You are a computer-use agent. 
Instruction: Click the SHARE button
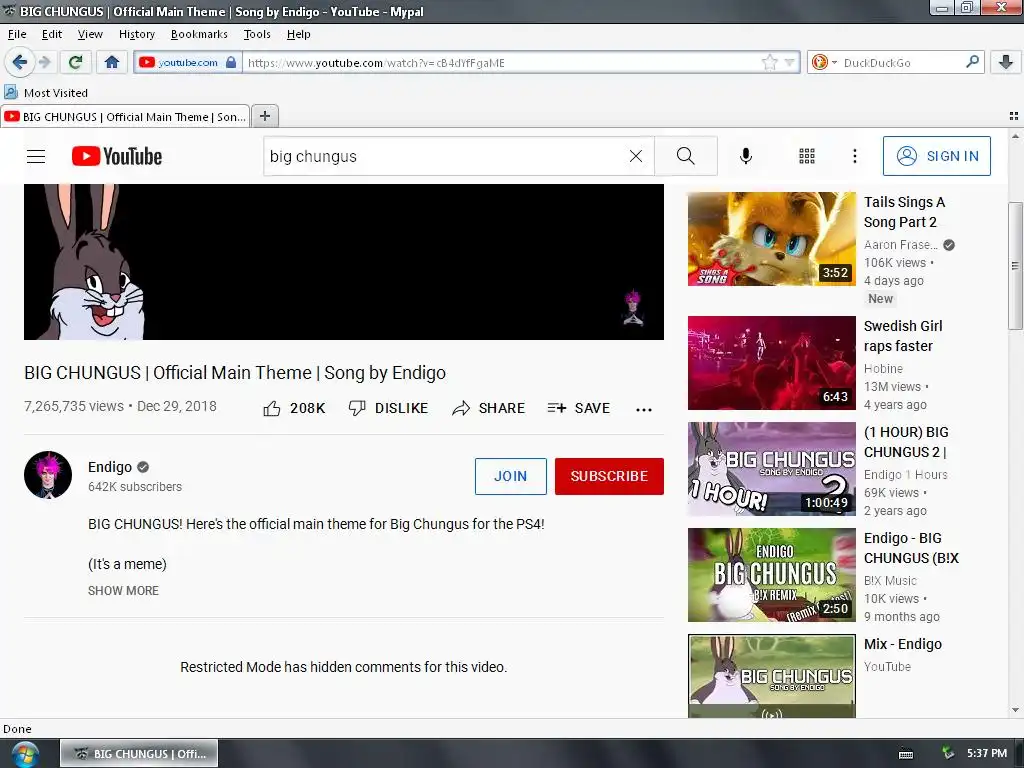(488, 408)
